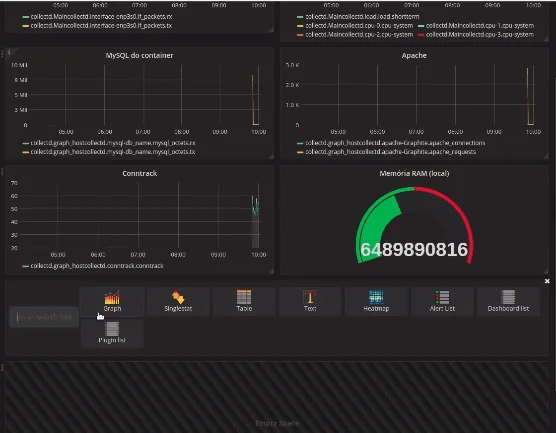Add a Singlestat panel
The height and width of the screenshot is (433, 556).
(x=178, y=301)
